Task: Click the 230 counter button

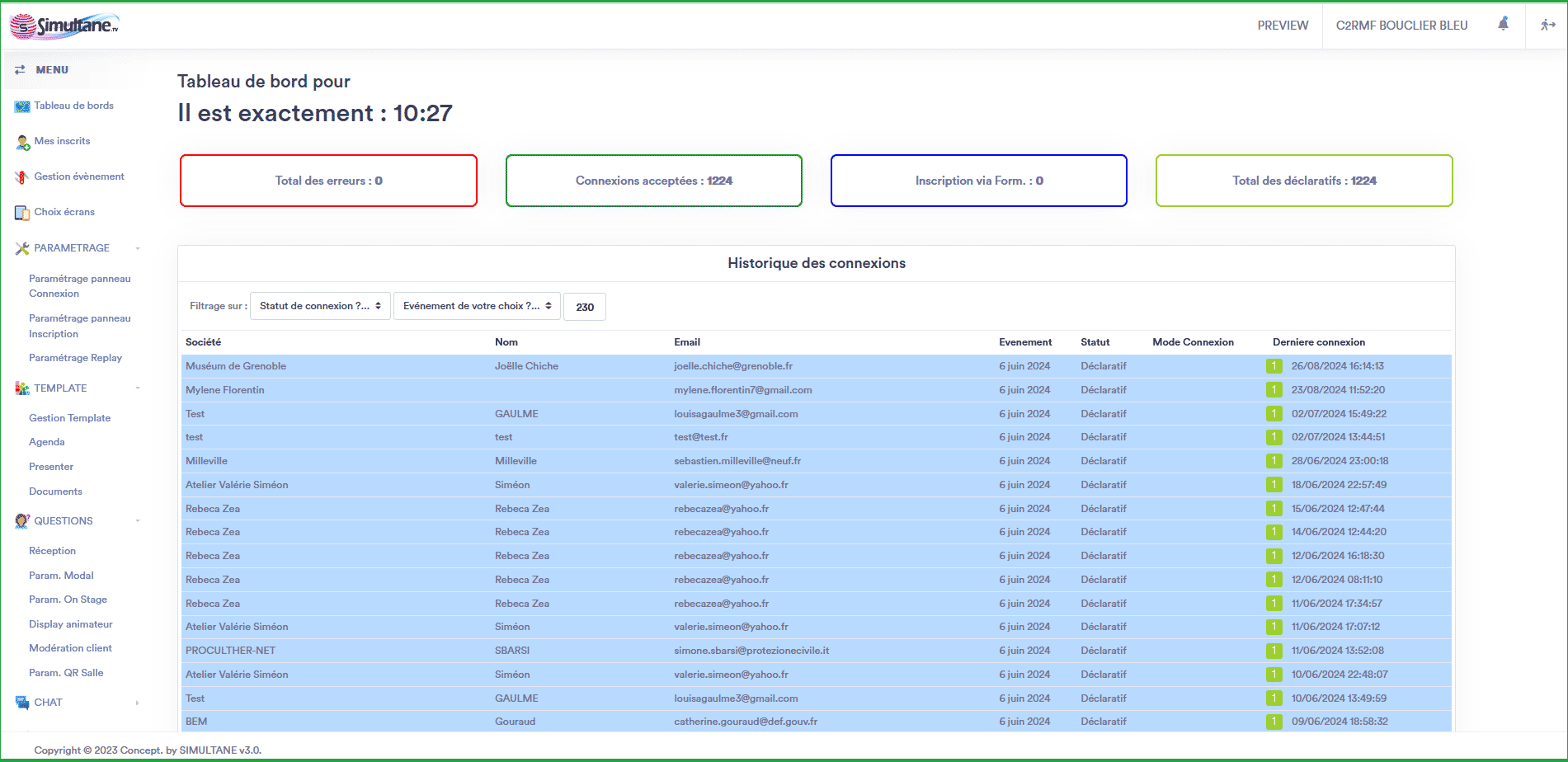Action: click(585, 306)
